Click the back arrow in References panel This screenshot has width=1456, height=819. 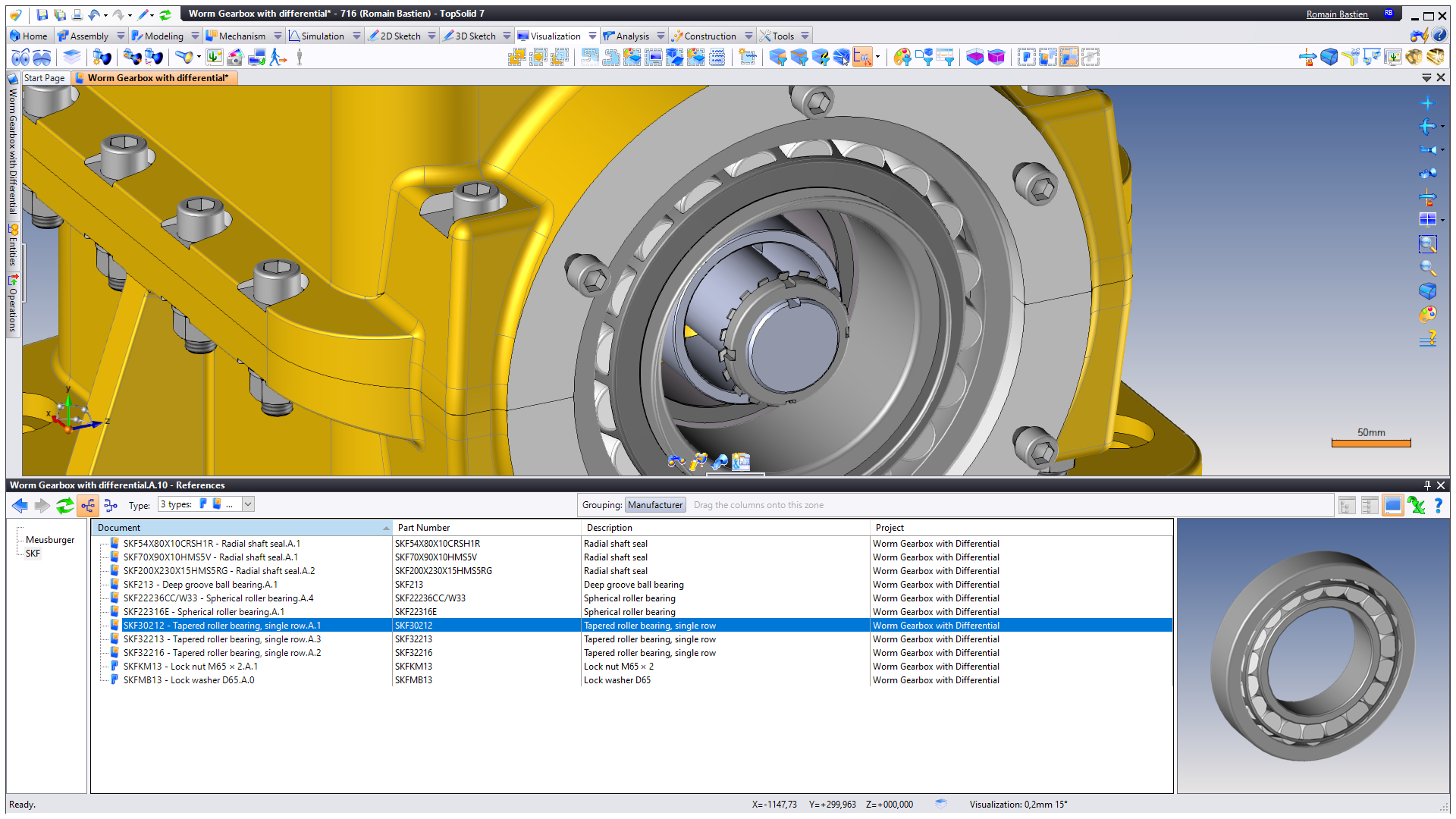[20, 505]
